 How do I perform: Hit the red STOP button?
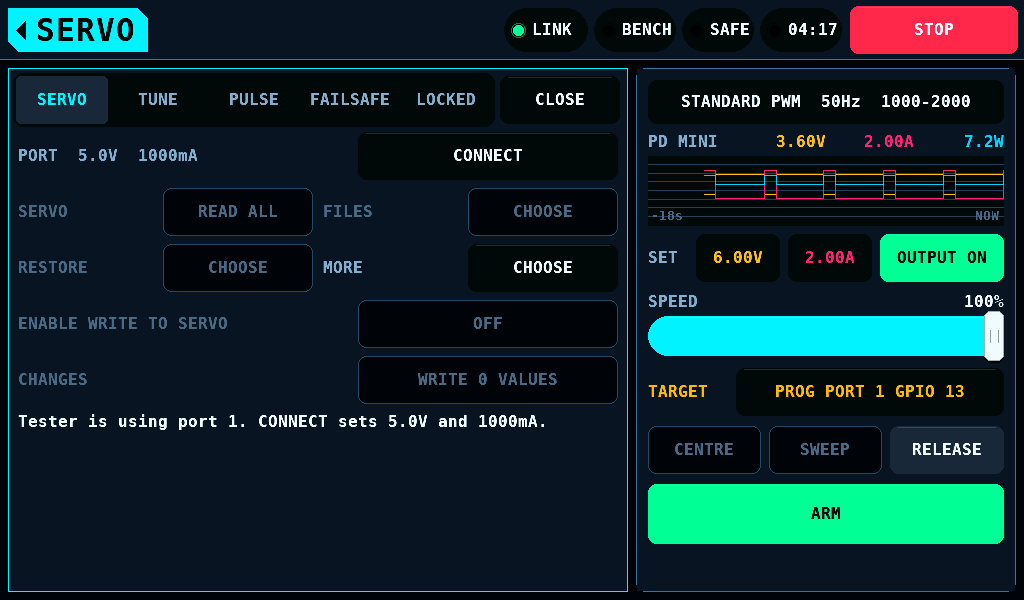[x=934, y=30]
